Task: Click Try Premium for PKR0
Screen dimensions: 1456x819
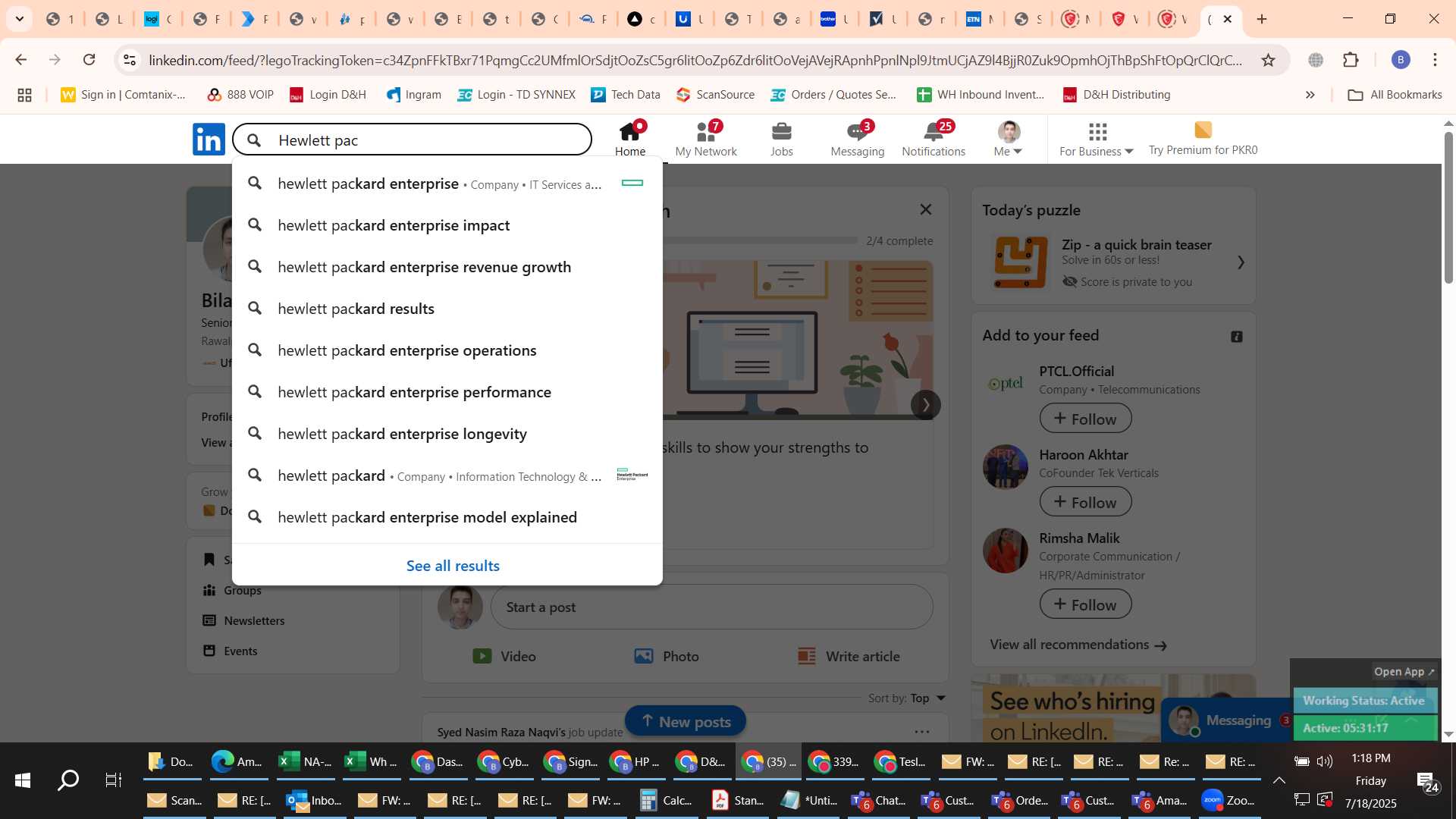Action: click(1203, 139)
